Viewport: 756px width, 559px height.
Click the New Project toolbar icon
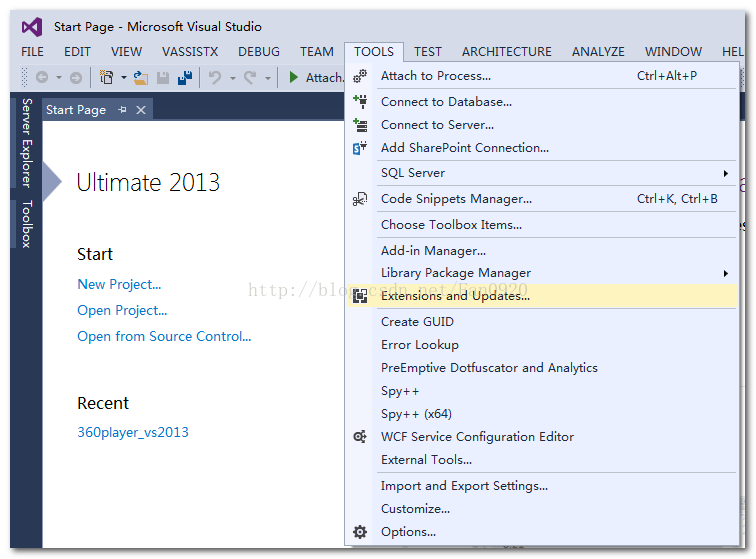(x=106, y=77)
